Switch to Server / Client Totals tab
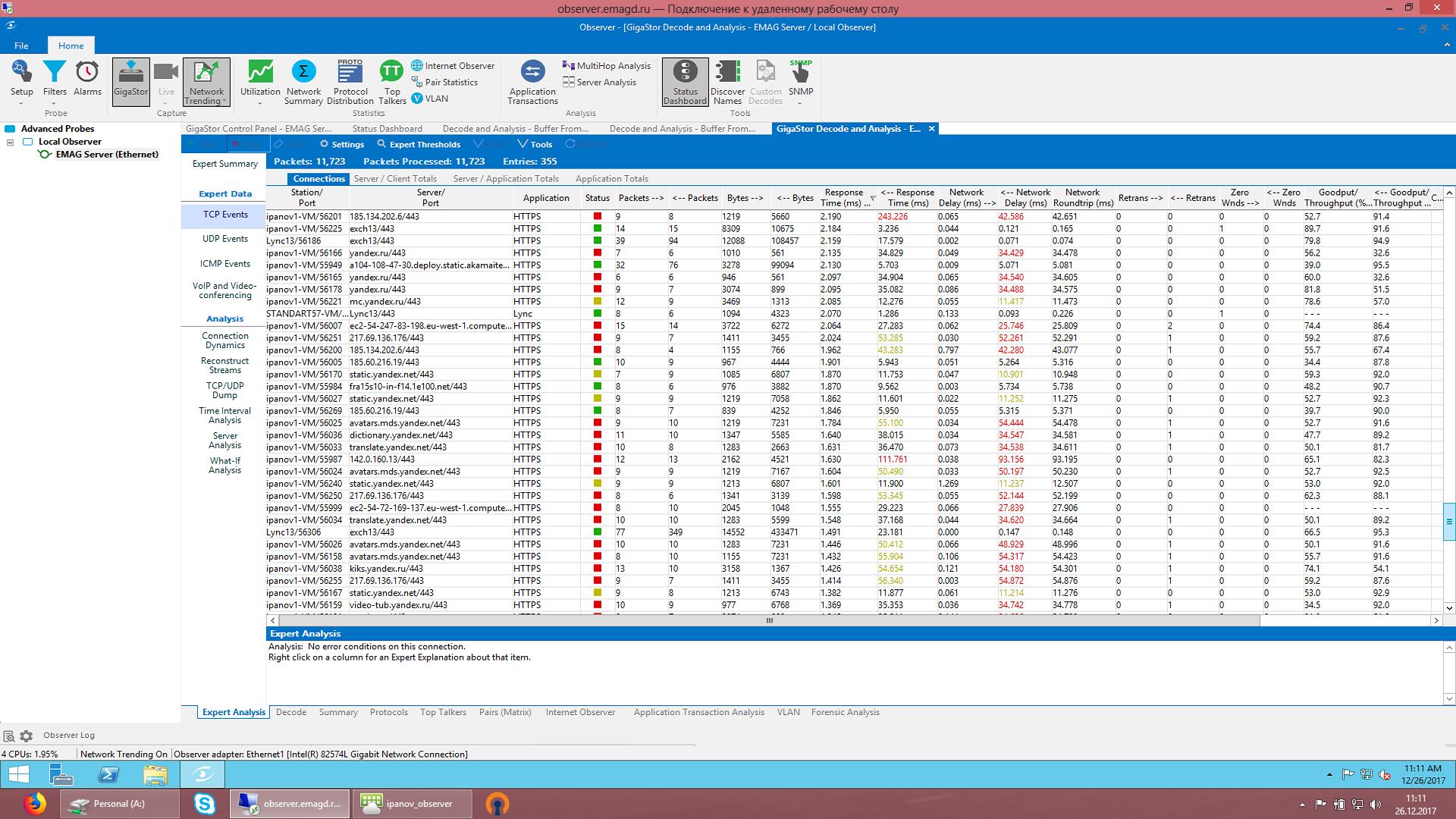Image resolution: width=1456 pixels, height=819 pixels. pos(395,179)
